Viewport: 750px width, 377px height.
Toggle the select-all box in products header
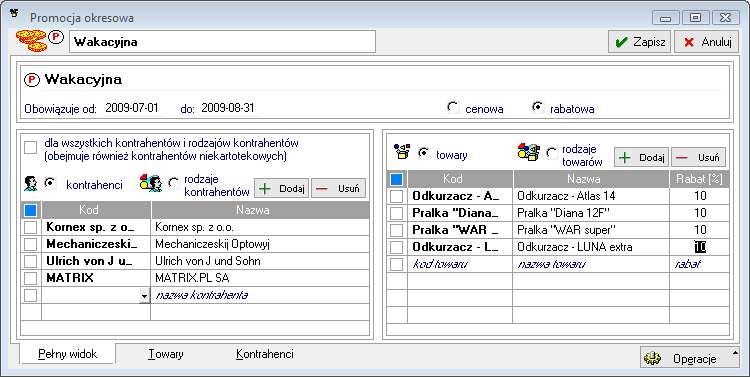coord(397,179)
